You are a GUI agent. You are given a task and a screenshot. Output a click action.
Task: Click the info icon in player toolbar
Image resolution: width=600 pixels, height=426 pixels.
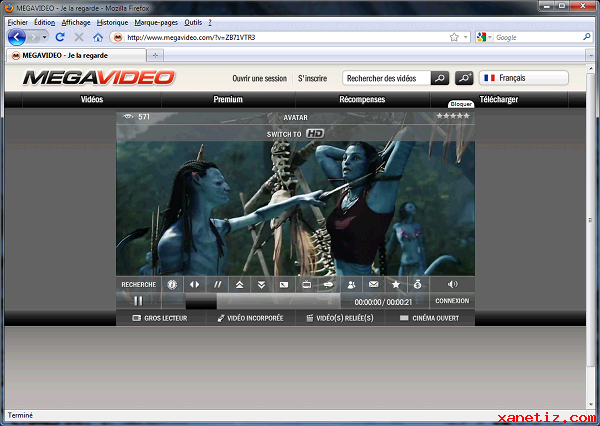[172, 284]
